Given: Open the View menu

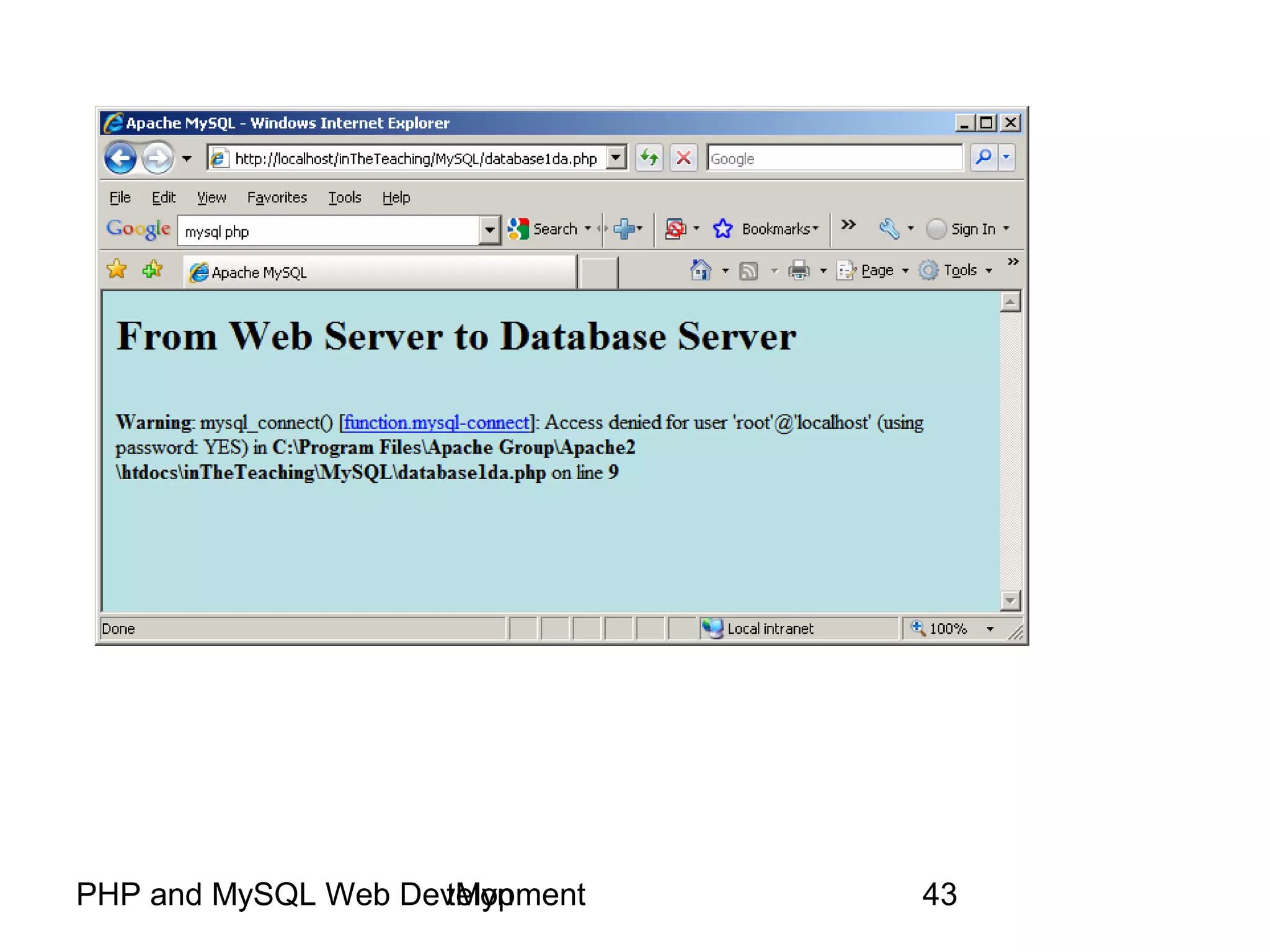Looking at the screenshot, I should click(x=211, y=197).
